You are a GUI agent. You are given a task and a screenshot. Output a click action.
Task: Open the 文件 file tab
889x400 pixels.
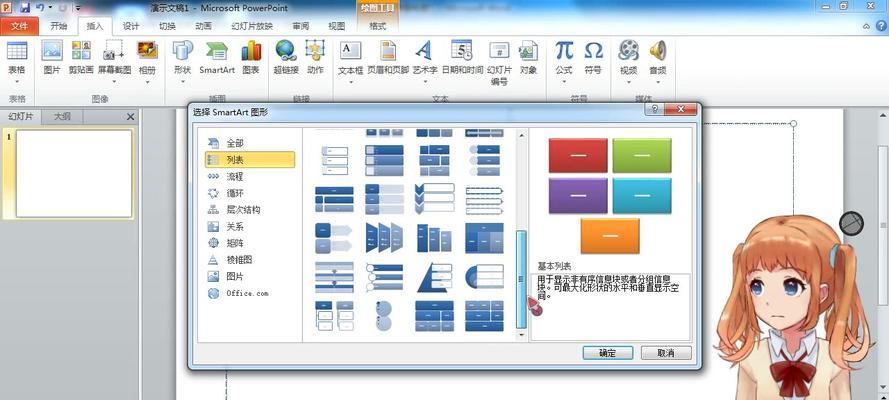tap(19, 26)
